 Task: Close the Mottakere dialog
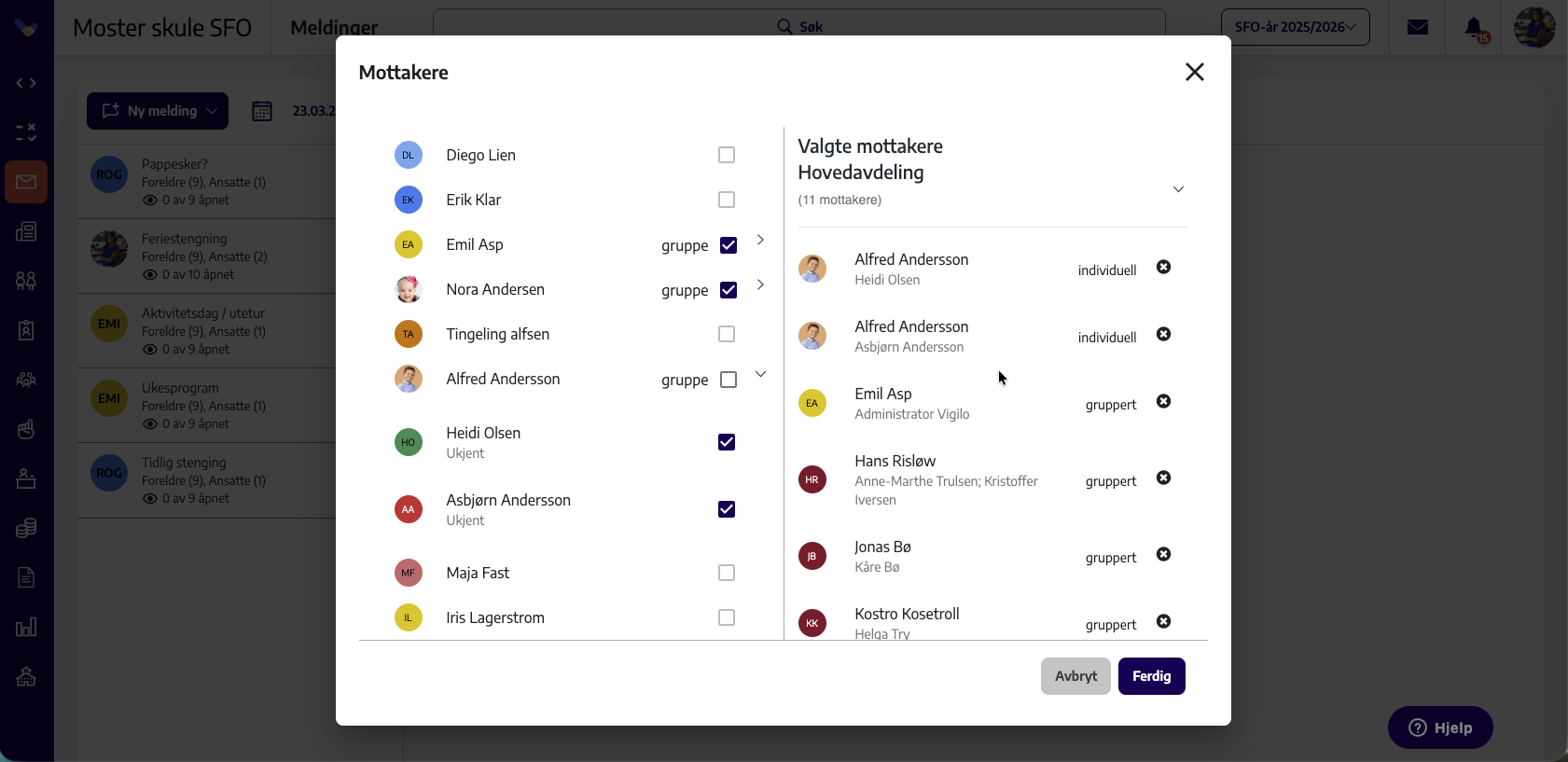pyautogui.click(x=1195, y=72)
